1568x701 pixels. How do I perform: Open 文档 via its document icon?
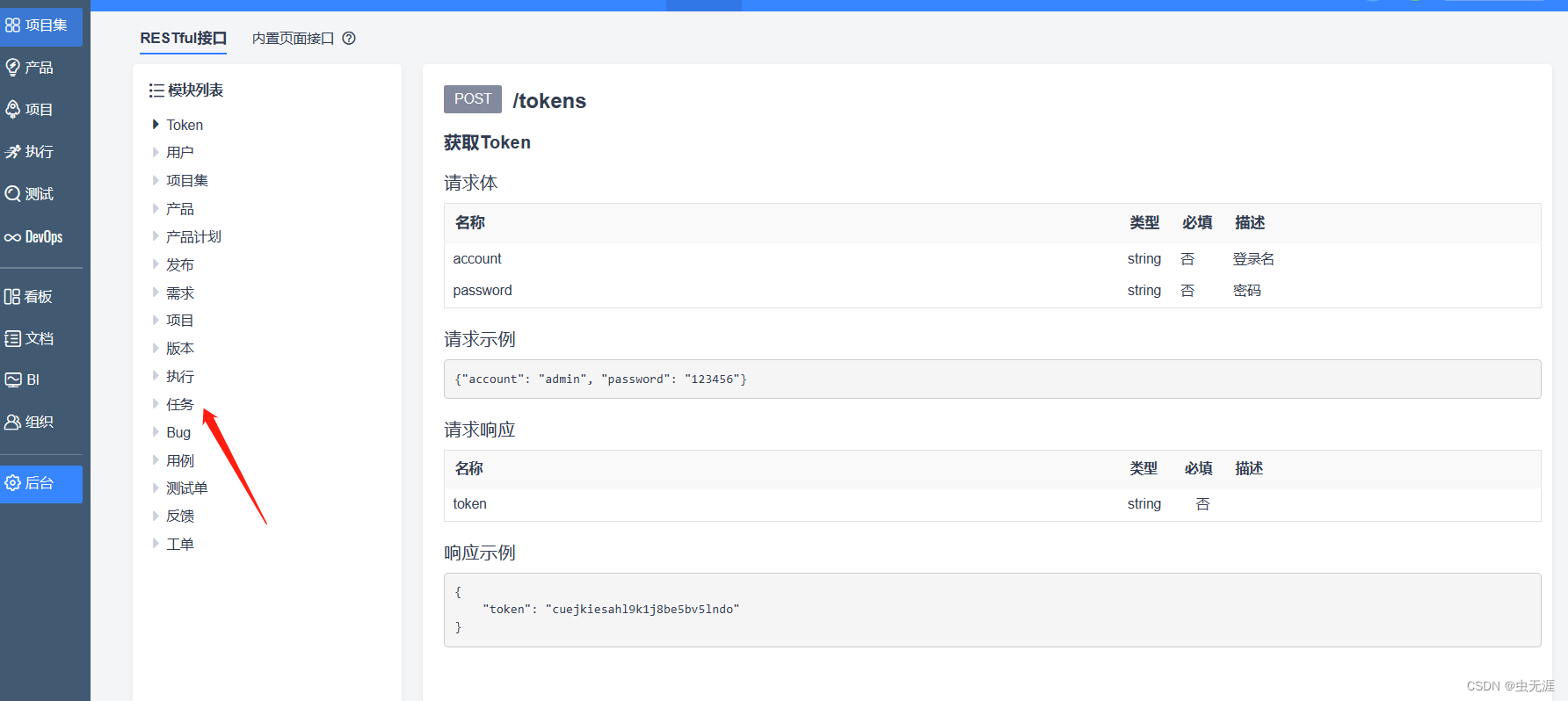(12, 338)
